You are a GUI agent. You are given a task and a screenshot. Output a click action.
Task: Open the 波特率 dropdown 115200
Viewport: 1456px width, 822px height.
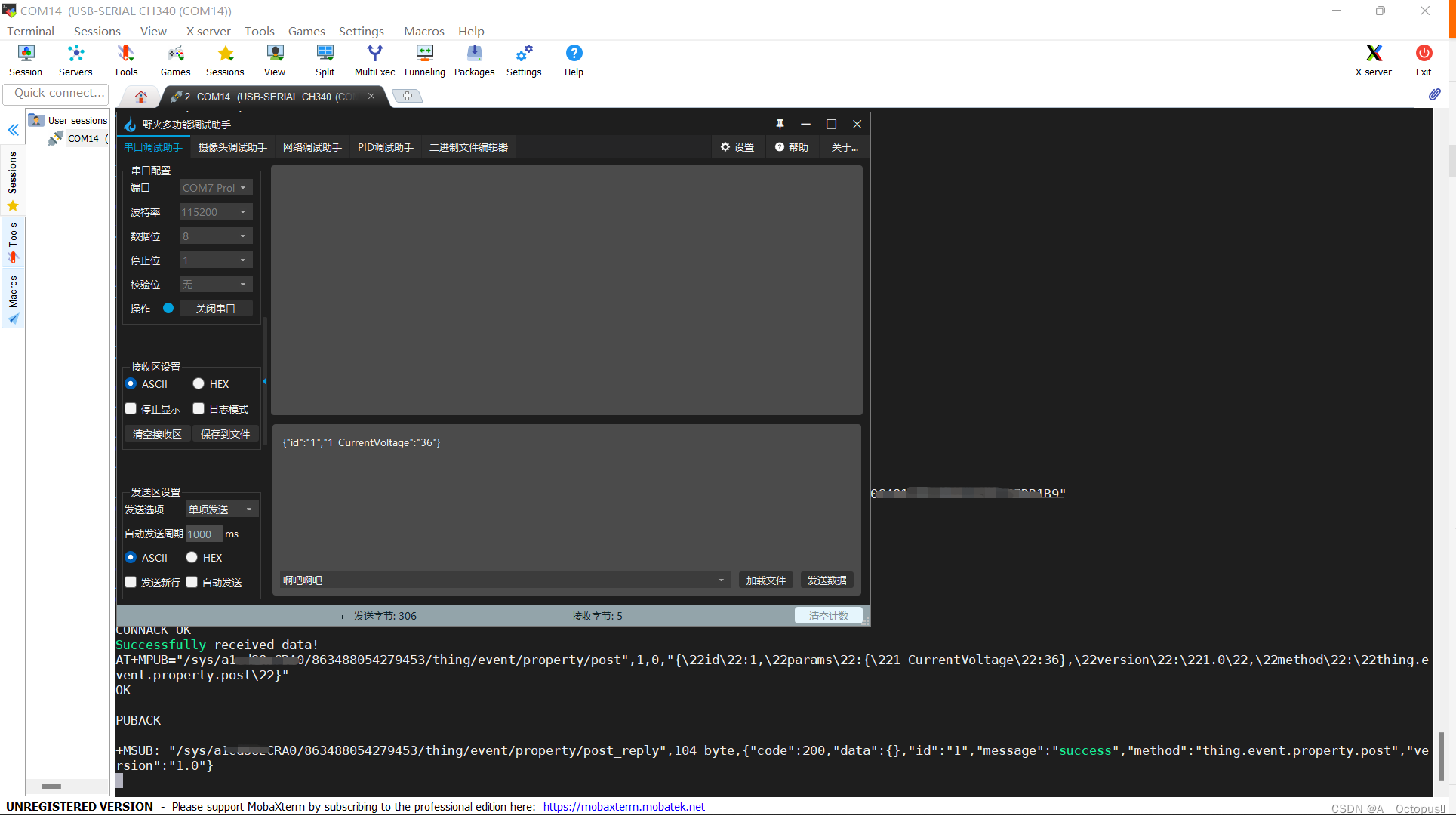tap(212, 212)
